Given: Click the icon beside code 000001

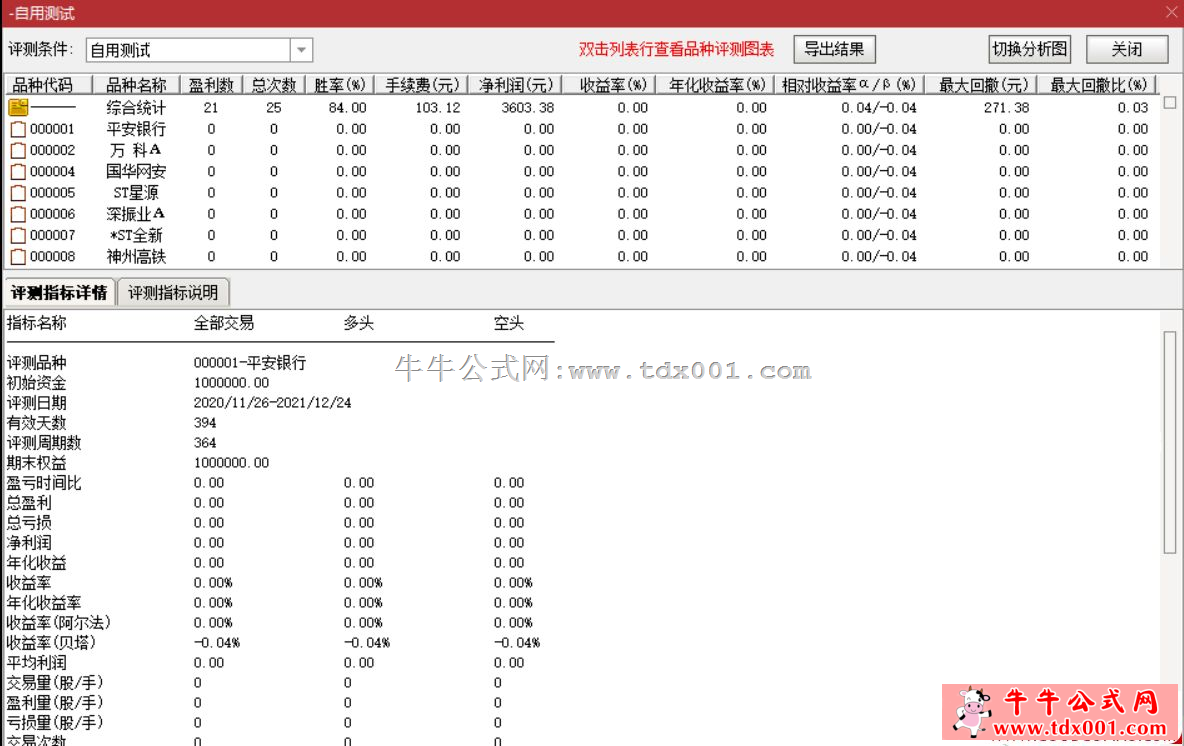Looking at the screenshot, I should [17, 129].
